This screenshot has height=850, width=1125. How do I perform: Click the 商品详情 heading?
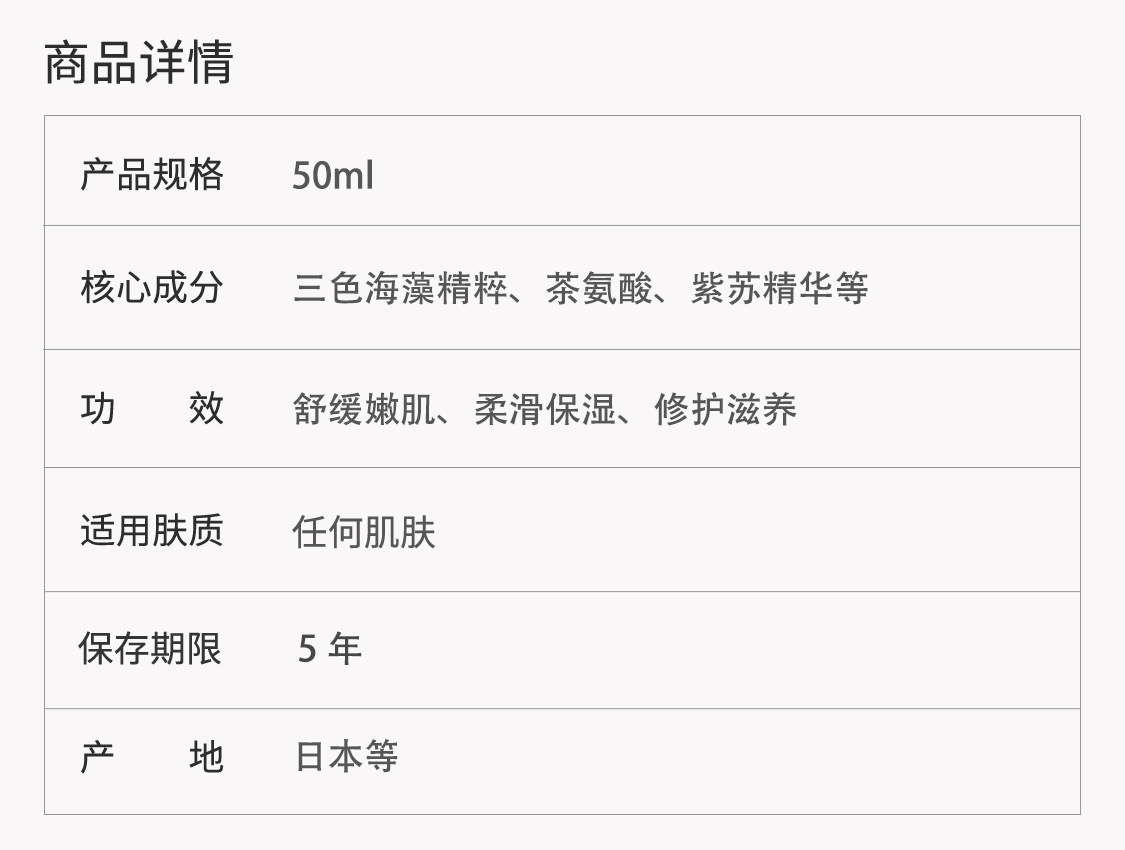point(139,62)
